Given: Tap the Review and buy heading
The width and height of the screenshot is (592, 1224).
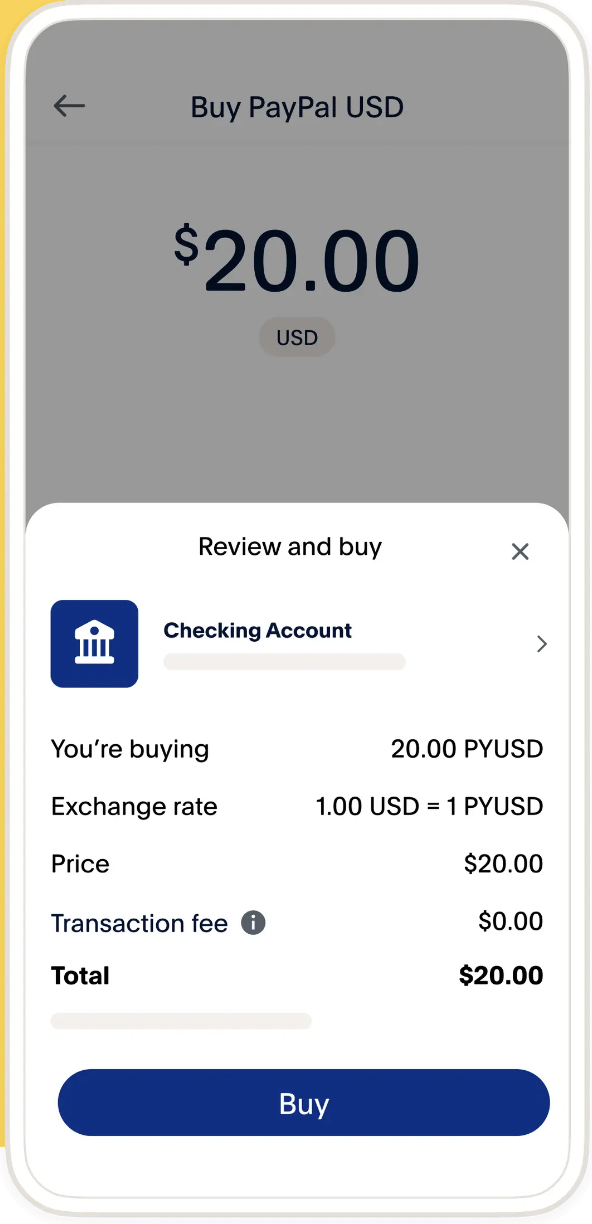Looking at the screenshot, I should tap(290, 547).
